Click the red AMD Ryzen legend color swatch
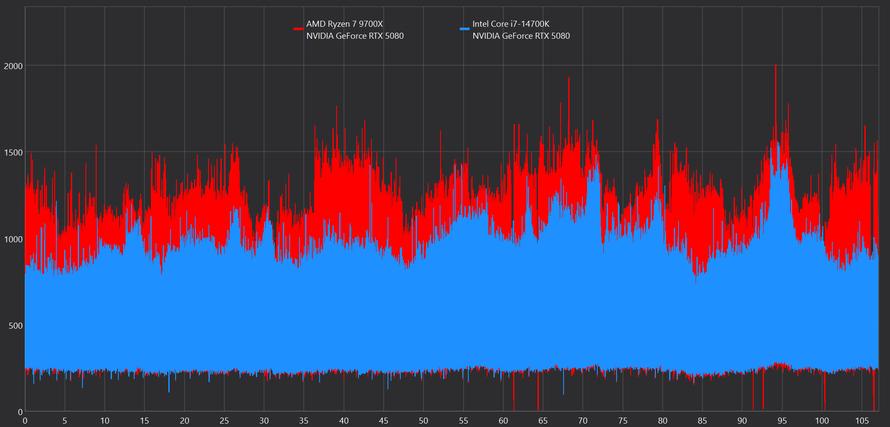 point(298,30)
